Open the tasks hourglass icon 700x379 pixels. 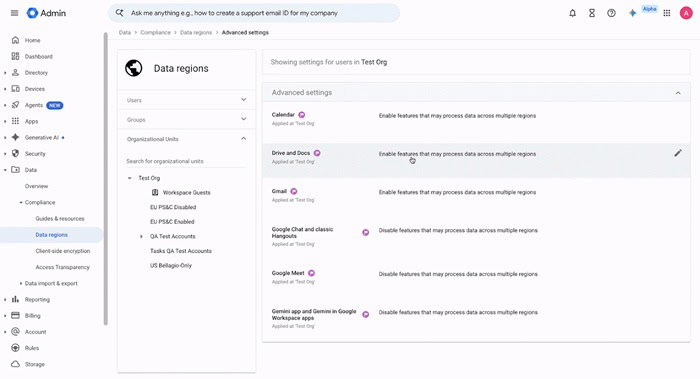[x=592, y=13]
